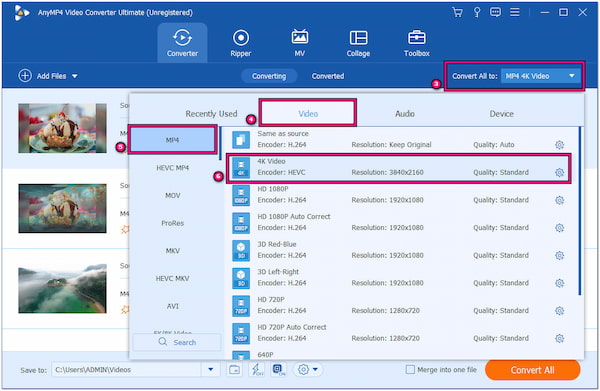Viewport: 600px width, 391px height.
Task: Toggle the GPU hardware acceleration icon
Action: [x=279, y=370]
